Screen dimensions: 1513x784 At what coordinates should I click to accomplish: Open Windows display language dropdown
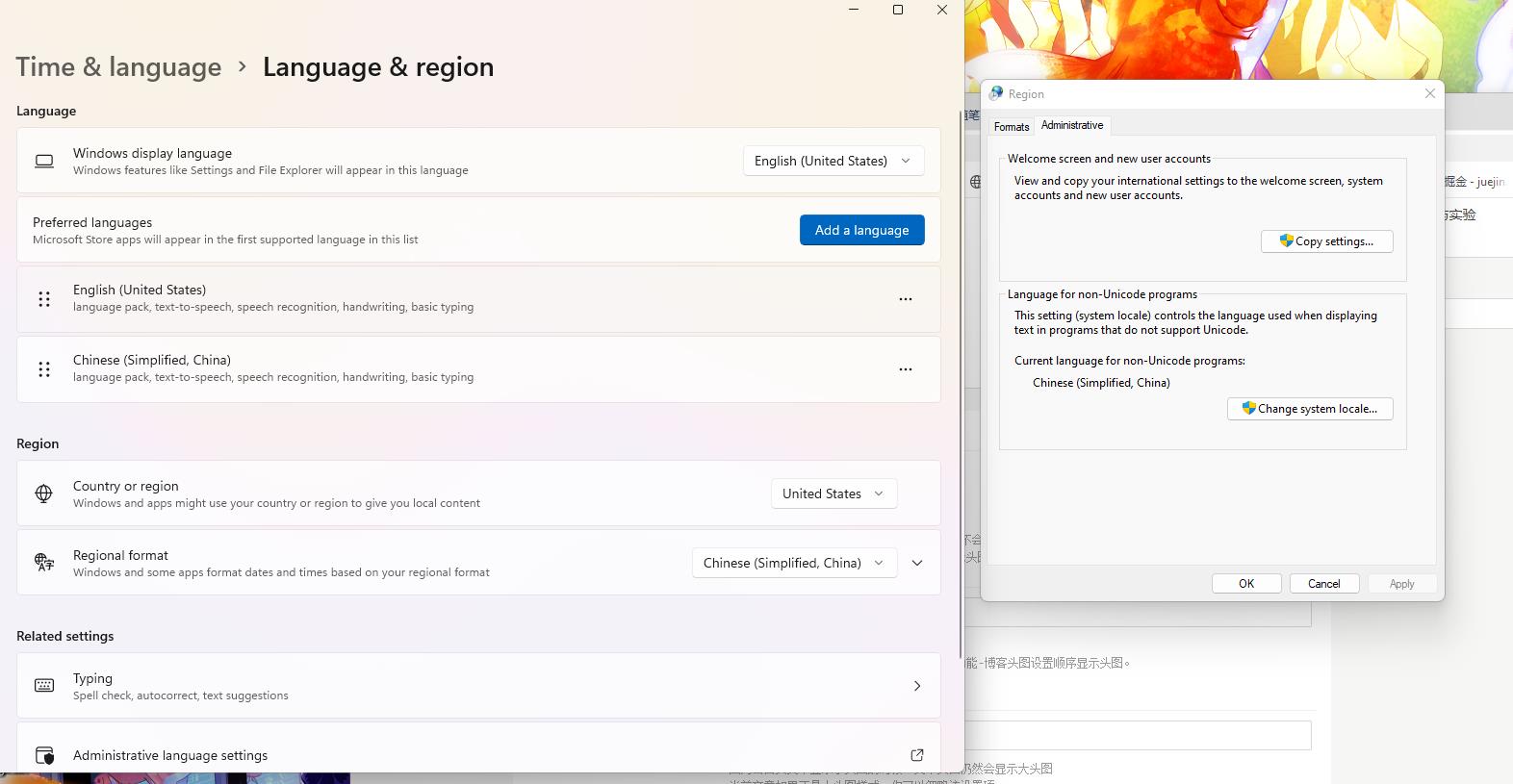click(833, 161)
